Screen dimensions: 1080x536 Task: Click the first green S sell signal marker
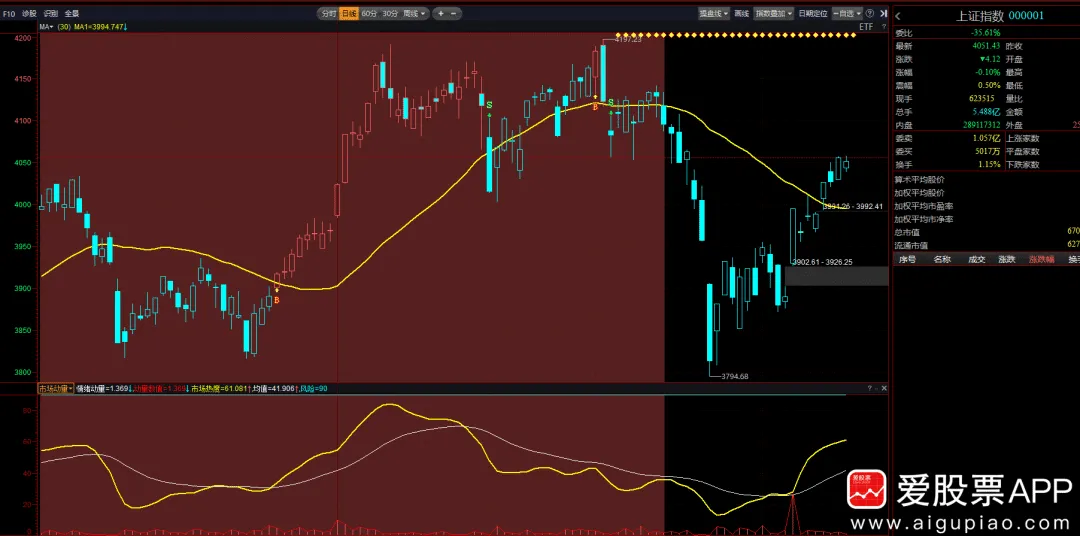point(489,105)
